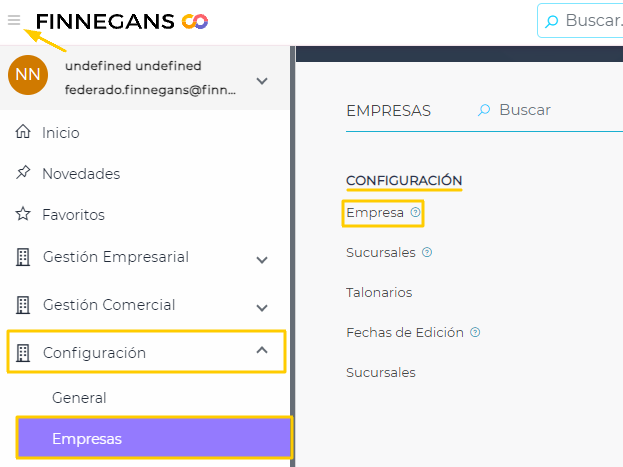Expand the Gestión Comercial chevron

point(262,308)
